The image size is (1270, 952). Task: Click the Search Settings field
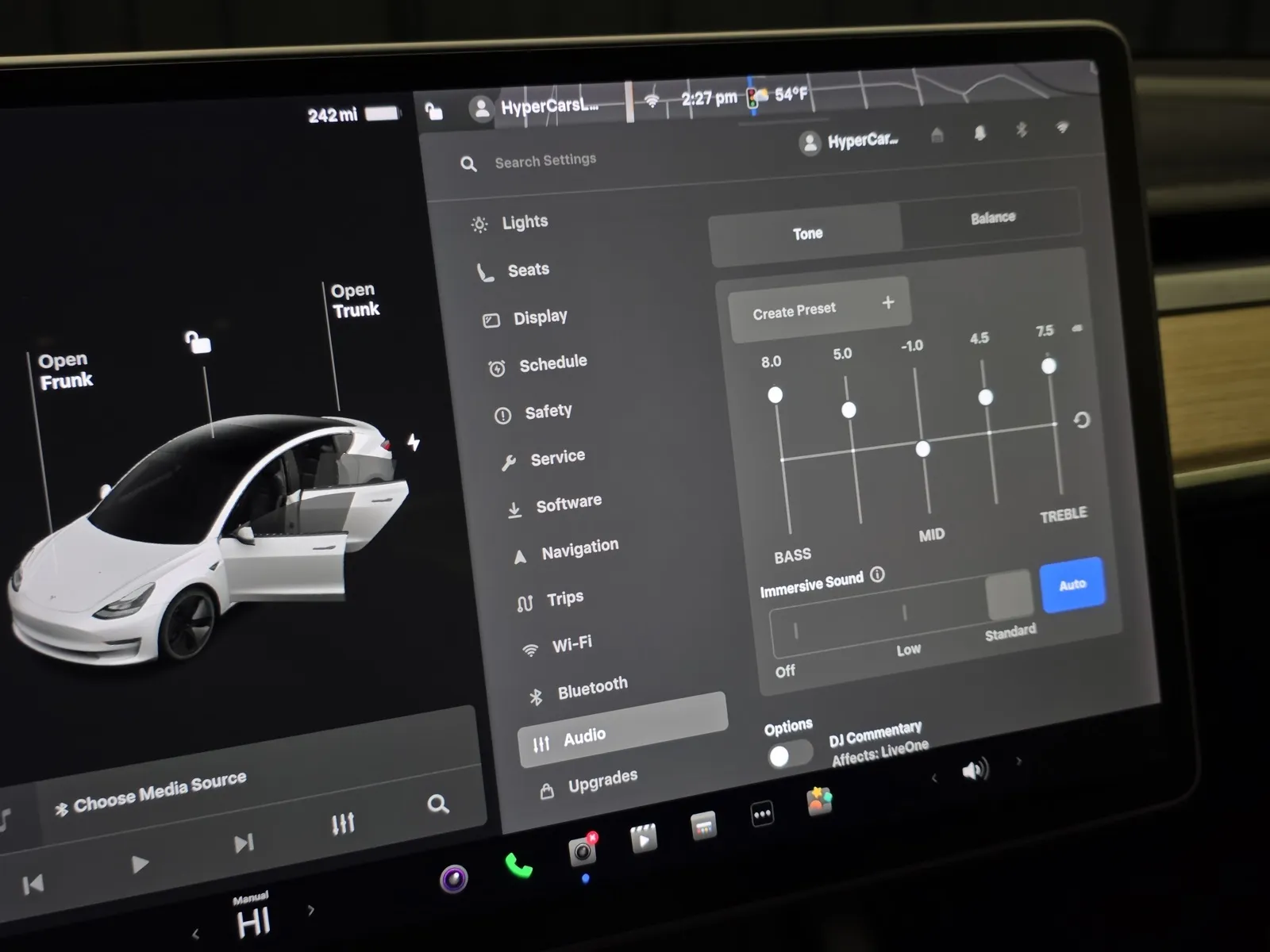click(x=545, y=161)
